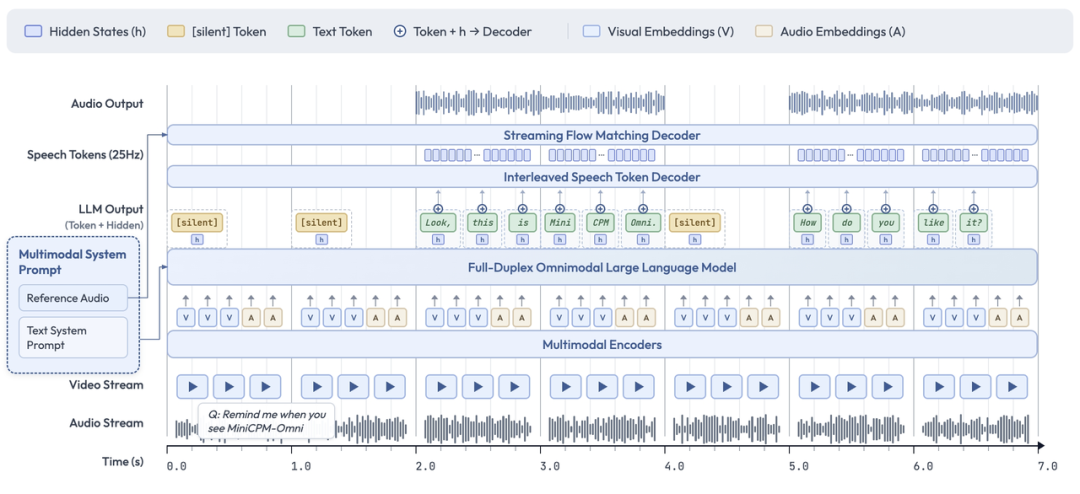1080x494 pixels.
Task: Select the plus-circle above the 'Omni.' token
Action: click(x=643, y=208)
